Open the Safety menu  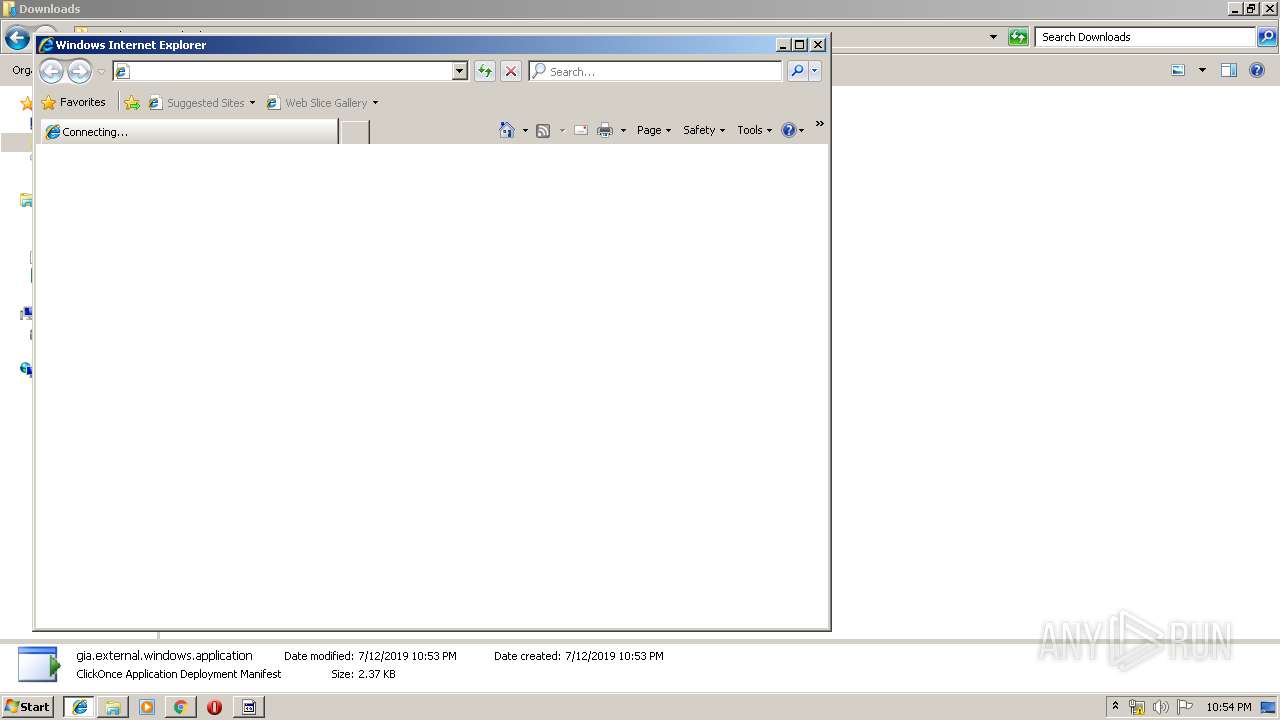tap(704, 130)
